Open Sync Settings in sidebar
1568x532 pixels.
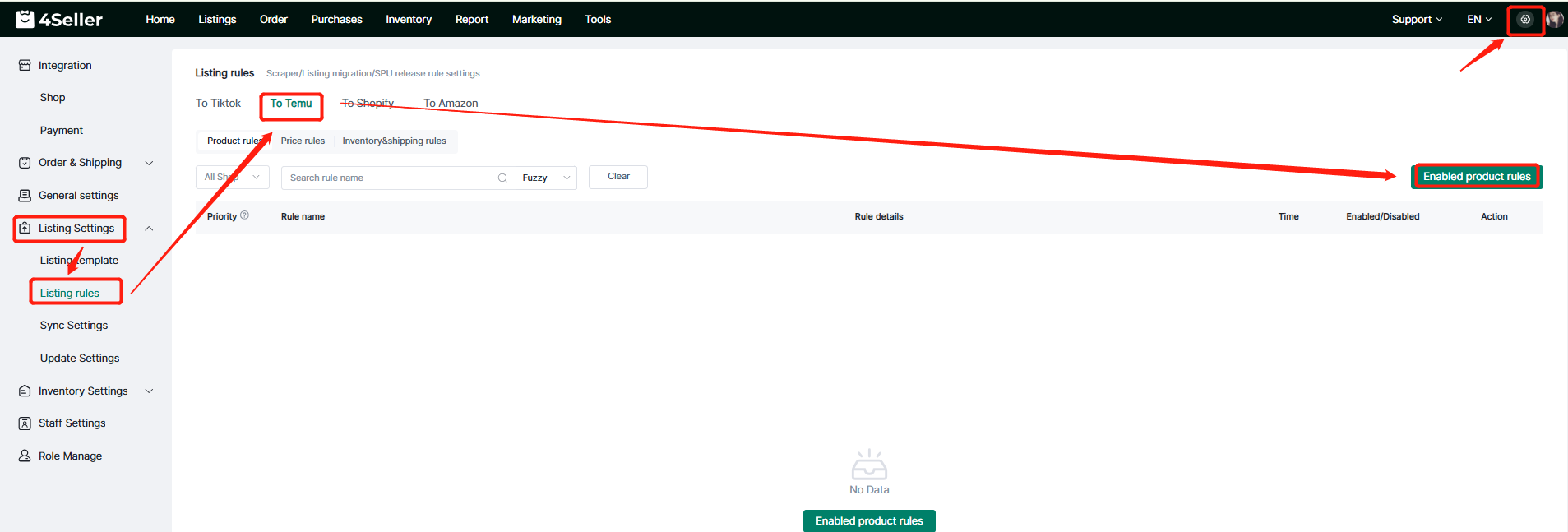coord(74,325)
